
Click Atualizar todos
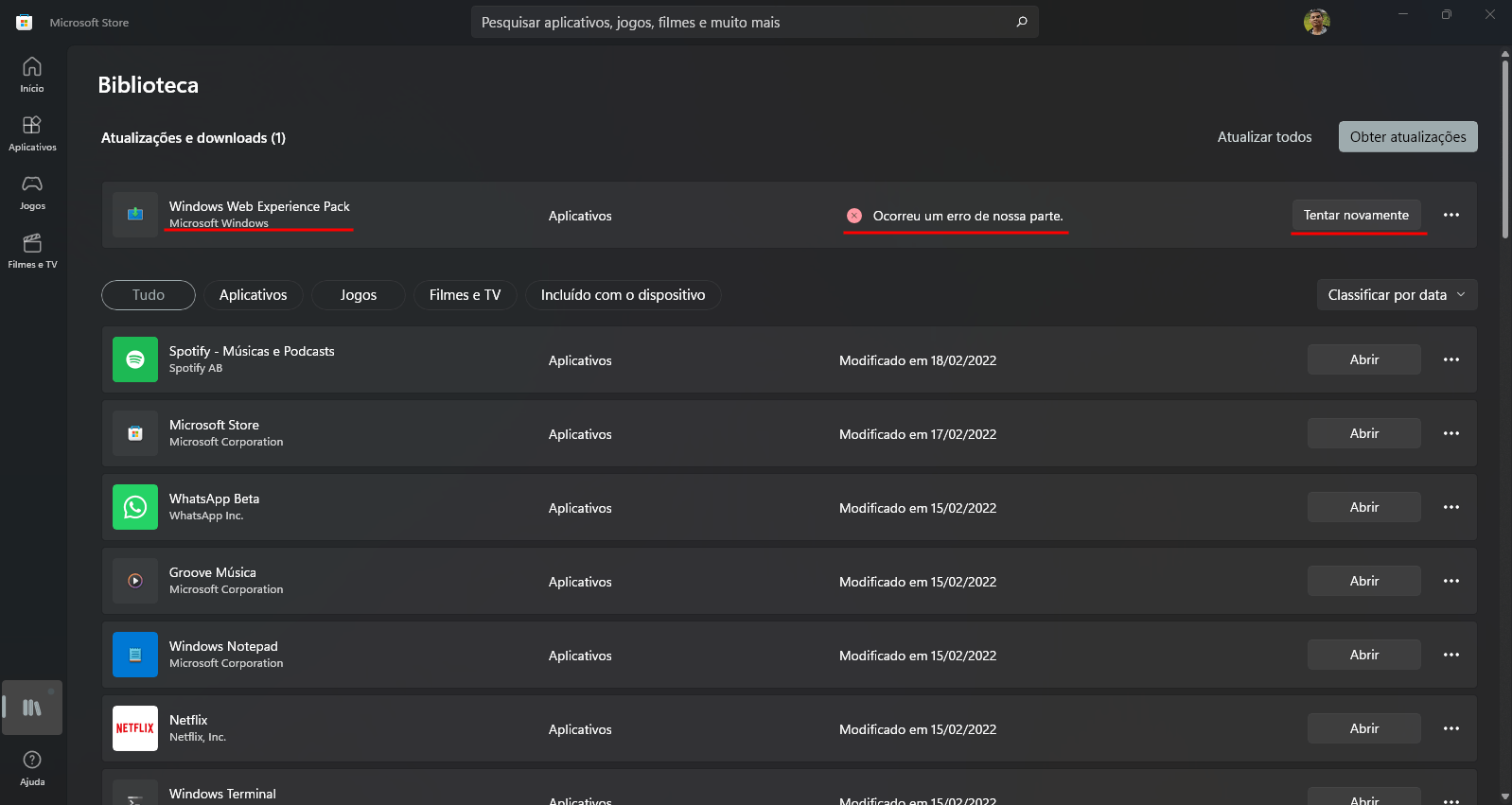tap(1264, 137)
